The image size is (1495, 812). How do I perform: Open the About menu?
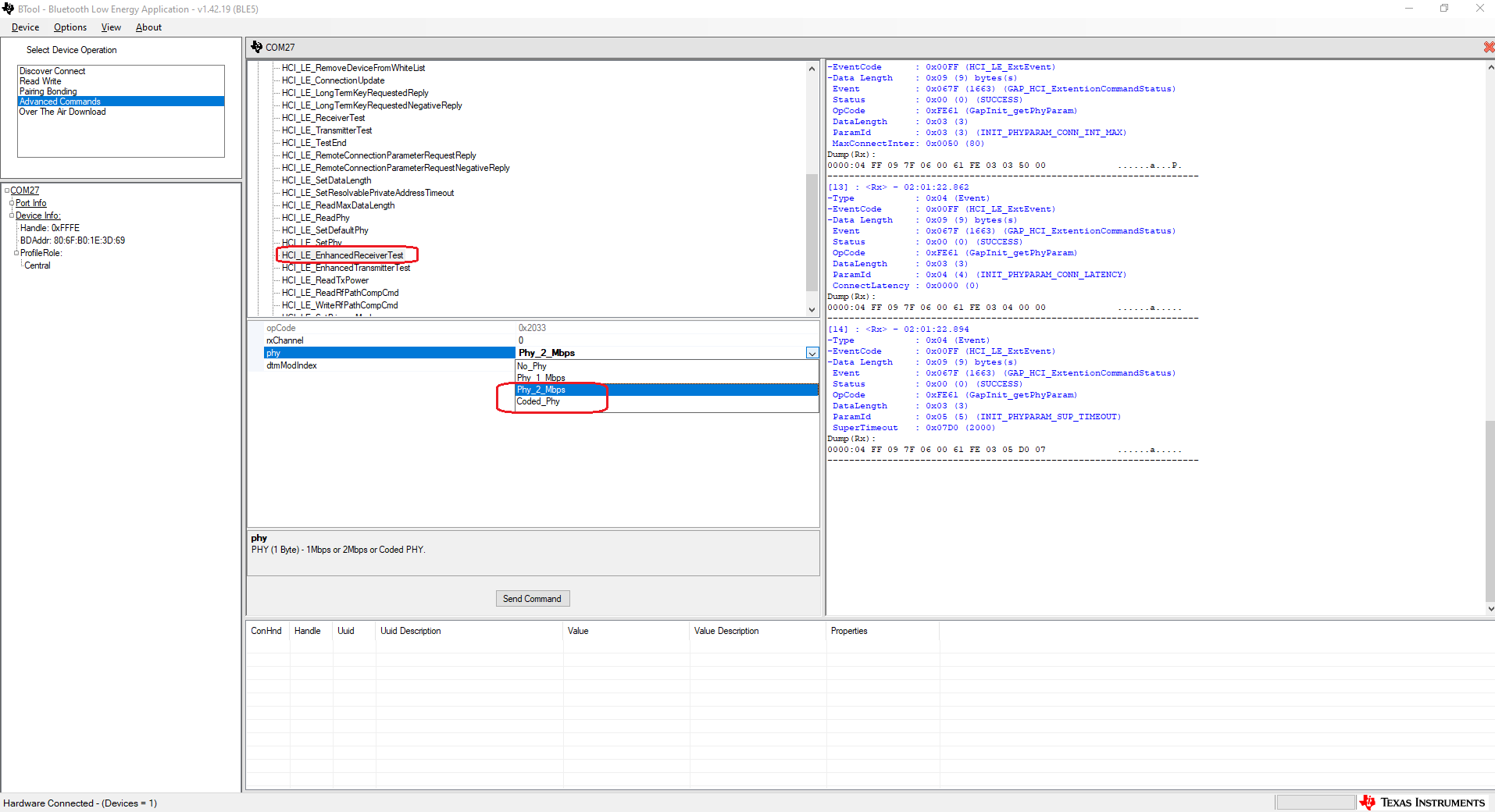(148, 27)
